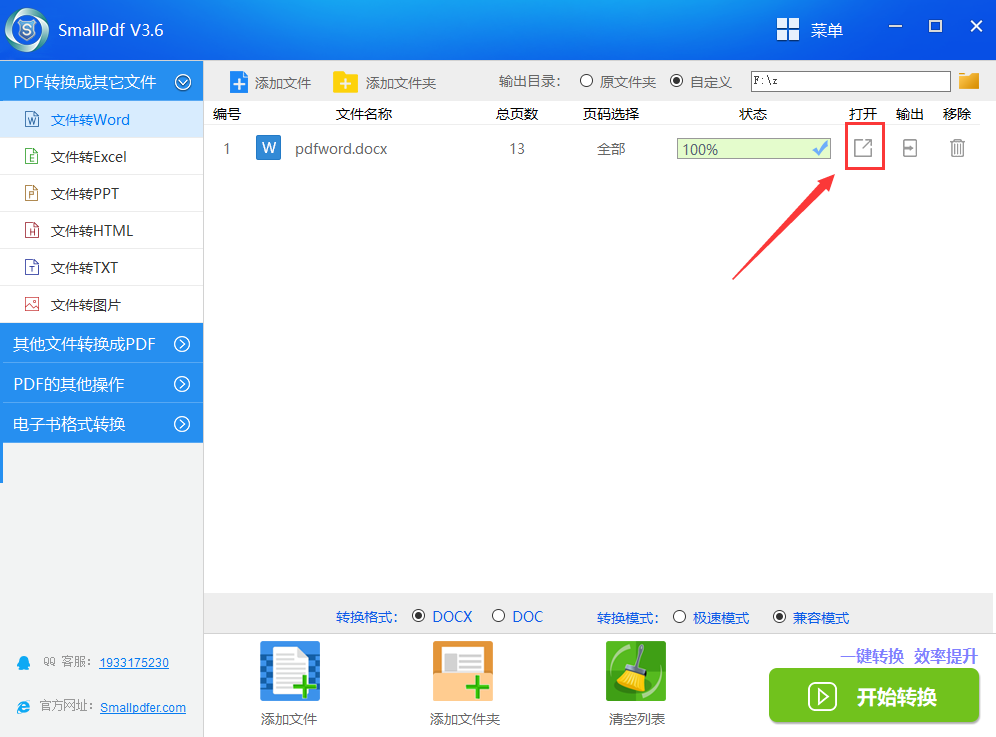Viewport: 996px width, 737px height.
Task: Switch to 文件转Word
Action: point(102,119)
